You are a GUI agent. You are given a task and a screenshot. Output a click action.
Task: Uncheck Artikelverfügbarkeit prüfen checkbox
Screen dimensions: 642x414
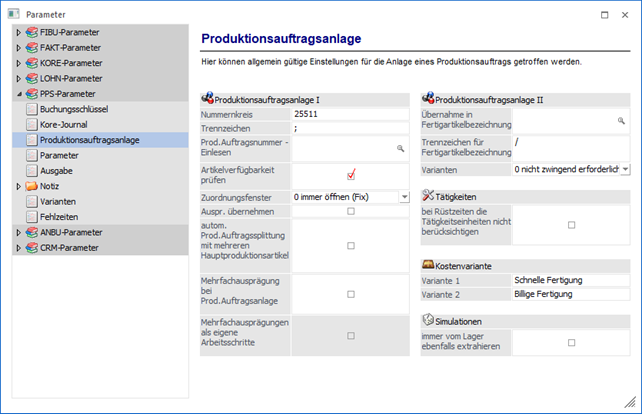click(351, 174)
